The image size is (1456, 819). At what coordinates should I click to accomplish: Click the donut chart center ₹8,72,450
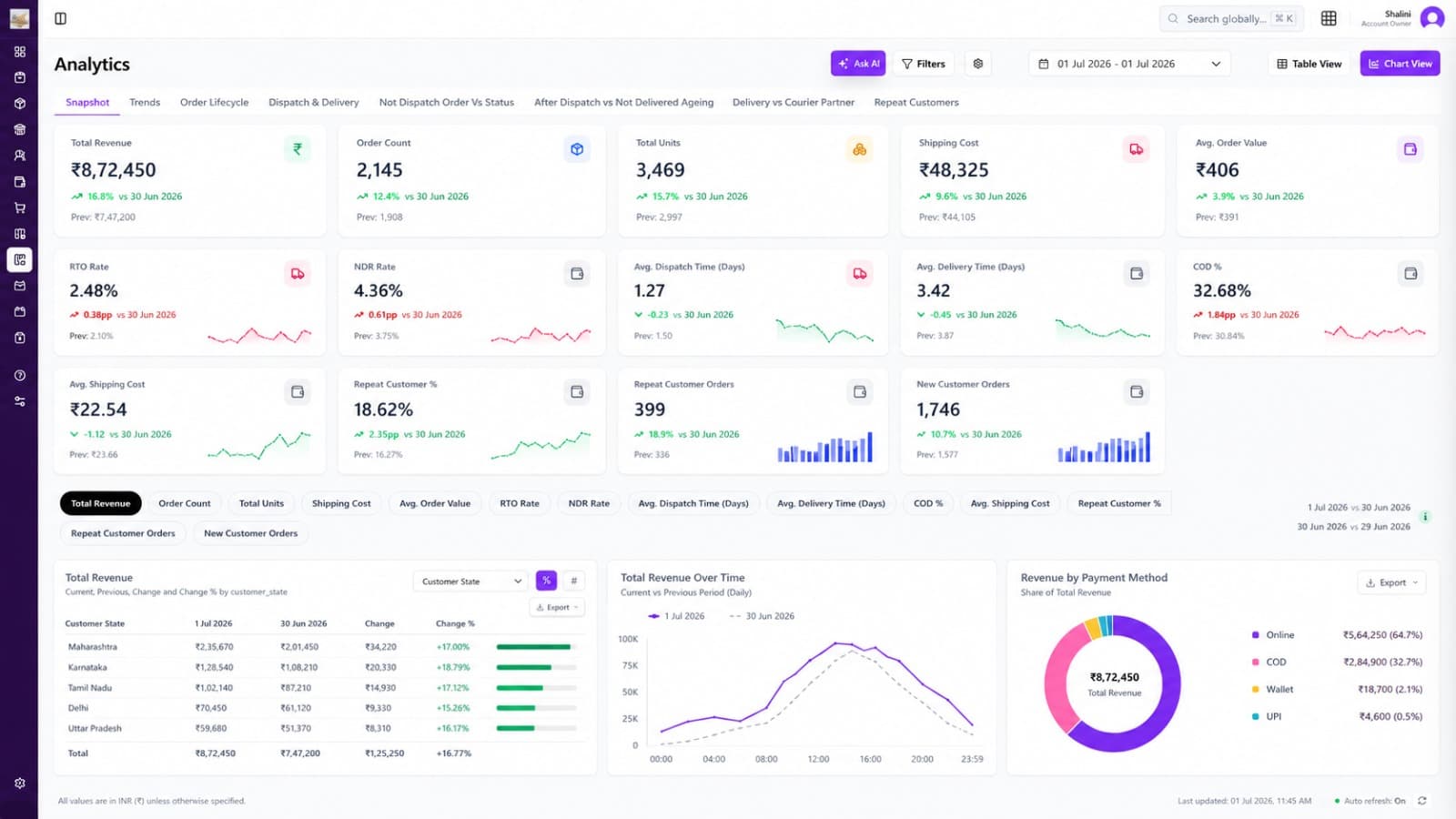pos(1114,677)
